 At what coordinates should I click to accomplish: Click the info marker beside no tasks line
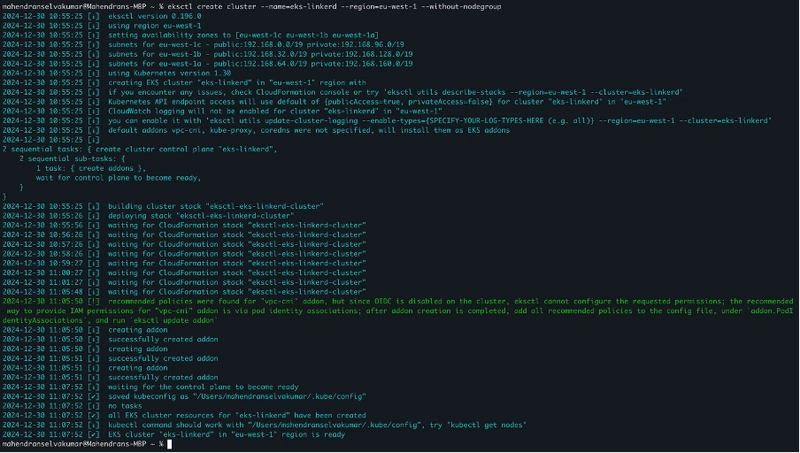coord(93,406)
